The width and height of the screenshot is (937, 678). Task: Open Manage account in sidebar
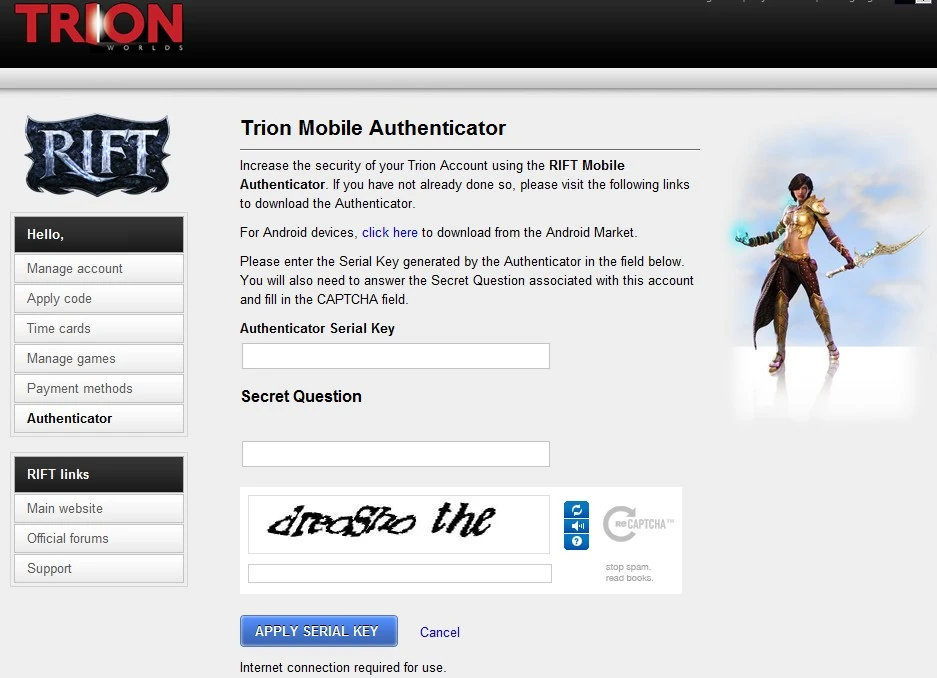click(99, 269)
